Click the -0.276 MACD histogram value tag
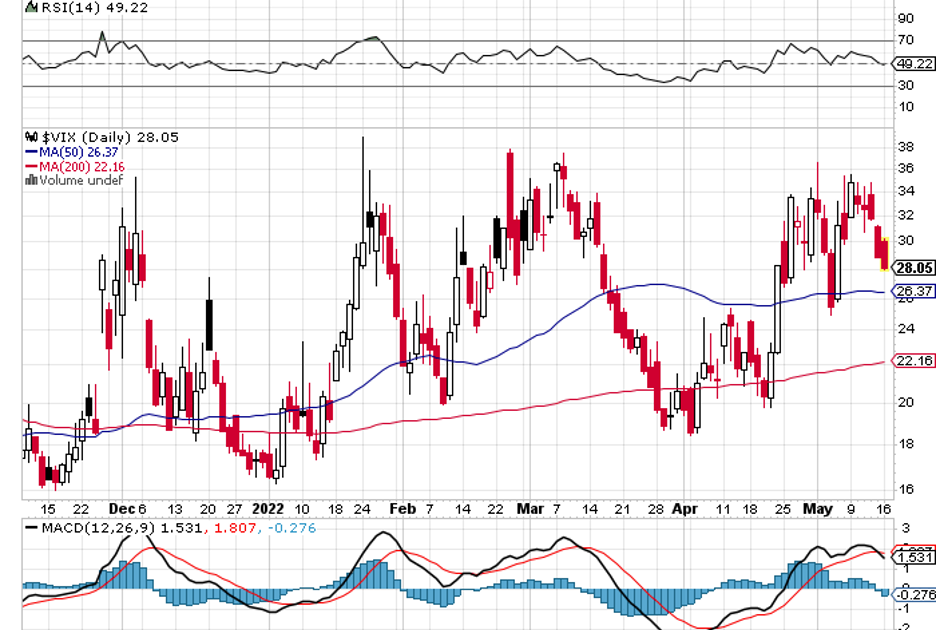The height and width of the screenshot is (630, 936). click(914, 595)
